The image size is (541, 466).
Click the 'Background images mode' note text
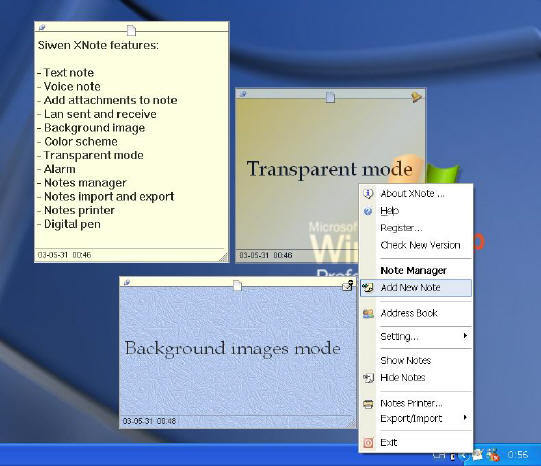pos(233,348)
